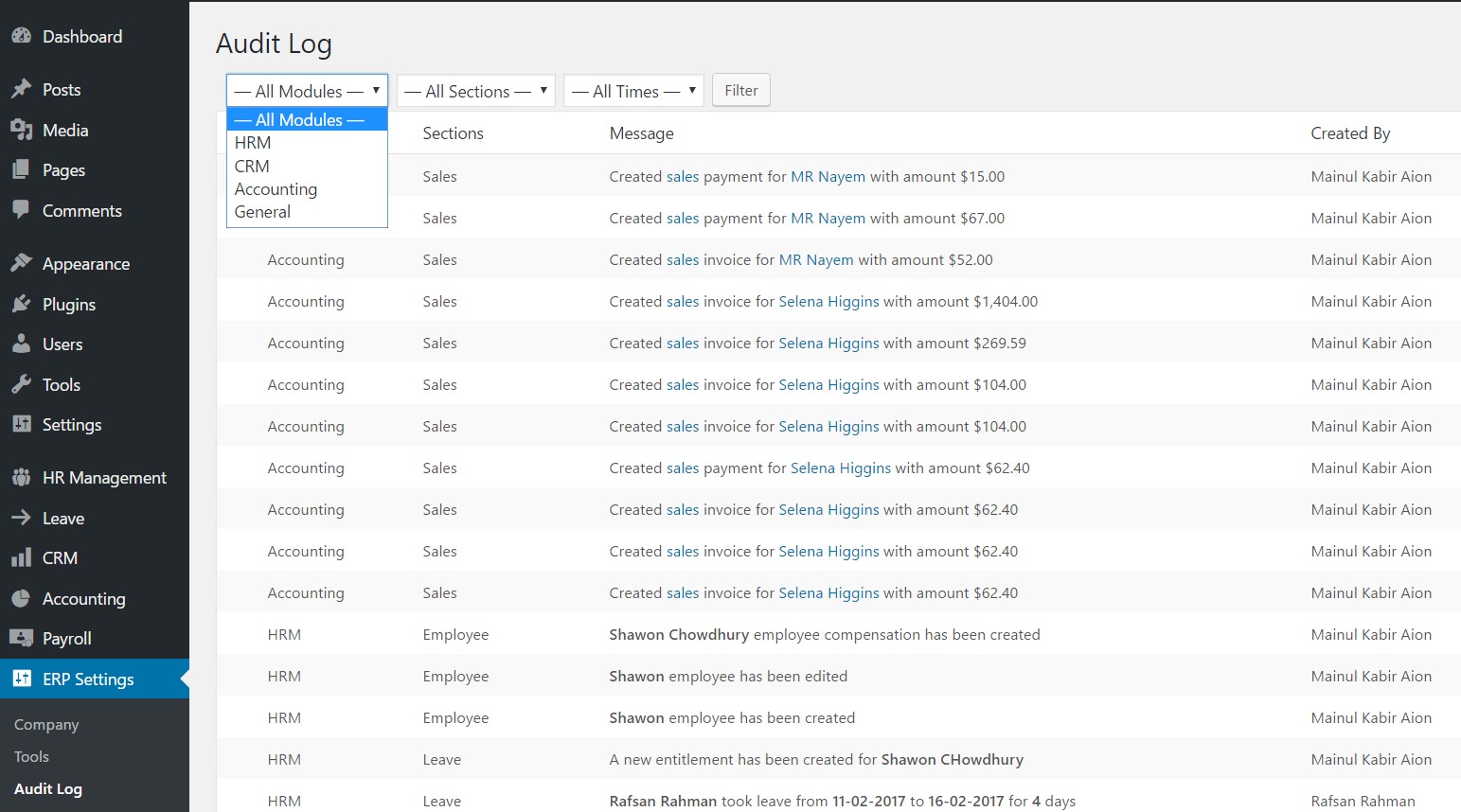Click the Media library icon
Image resolution: width=1461 pixels, height=812 pixels.
[x=21, y=130]
